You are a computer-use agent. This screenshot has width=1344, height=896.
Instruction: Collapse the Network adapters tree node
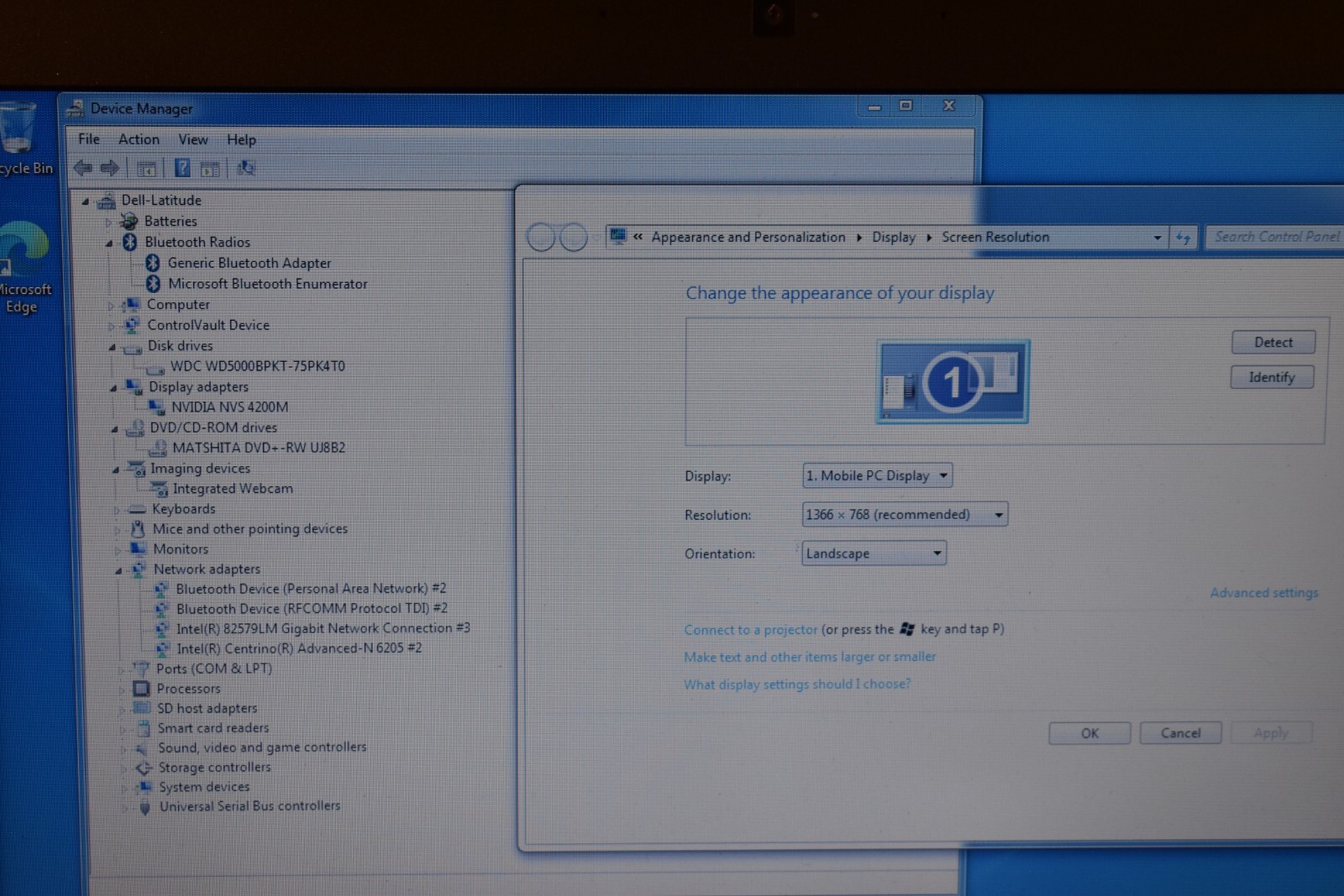[118, 571]
